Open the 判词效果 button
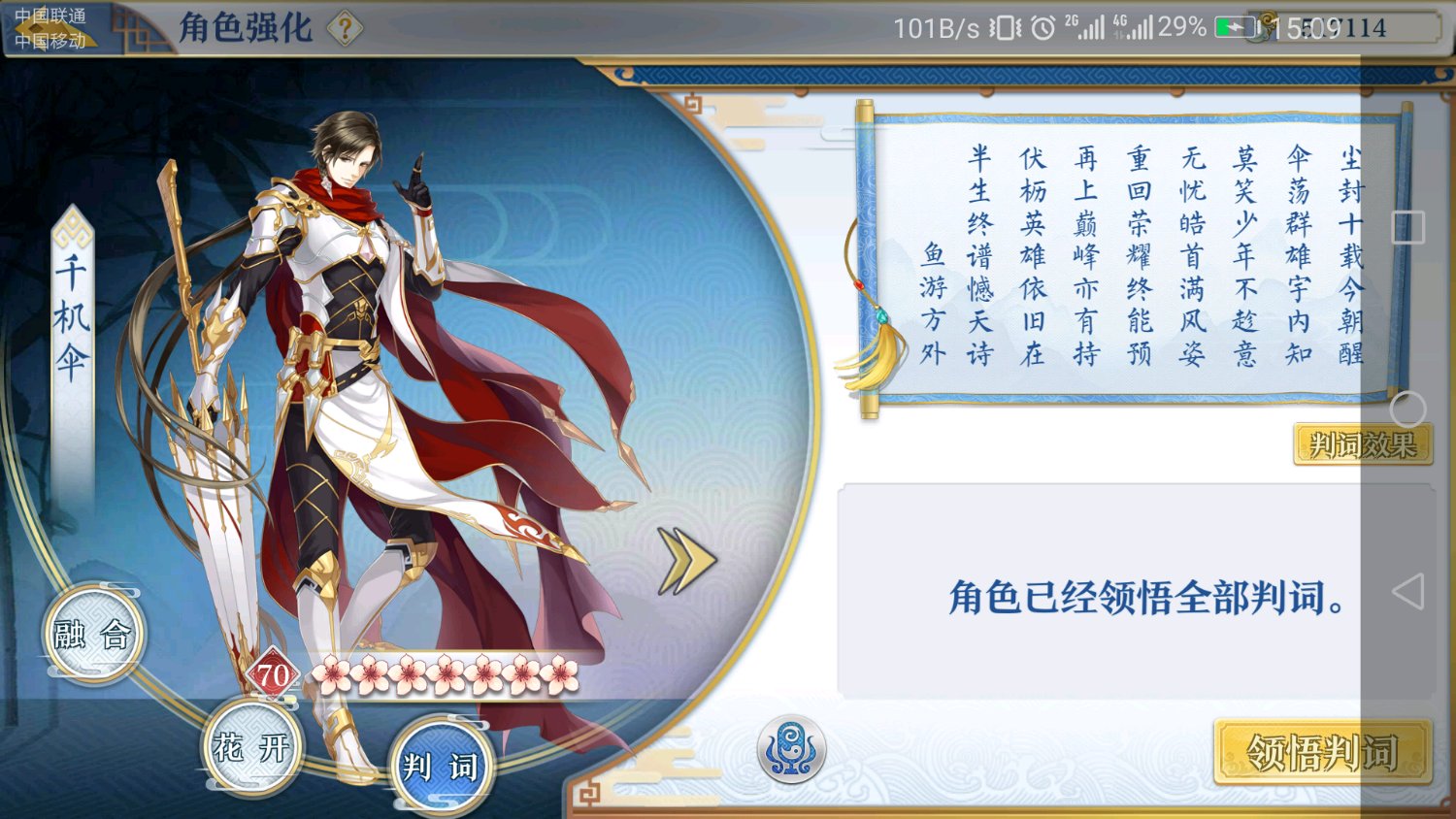1456x819 pixels. coord(1363,444)
